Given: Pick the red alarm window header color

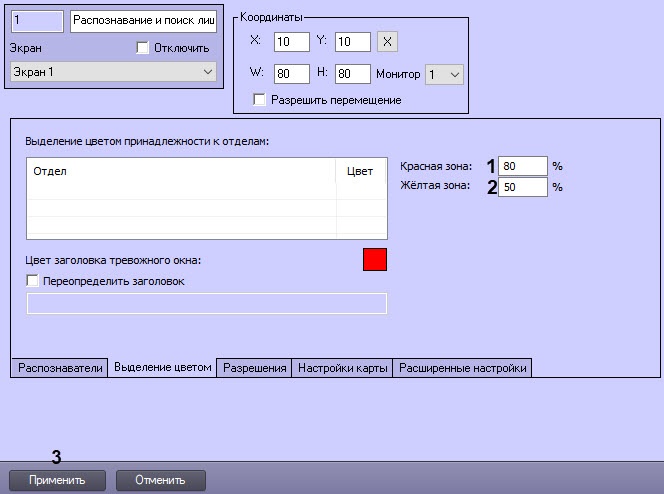Looking at the screenshot, I should coord(374,260).
